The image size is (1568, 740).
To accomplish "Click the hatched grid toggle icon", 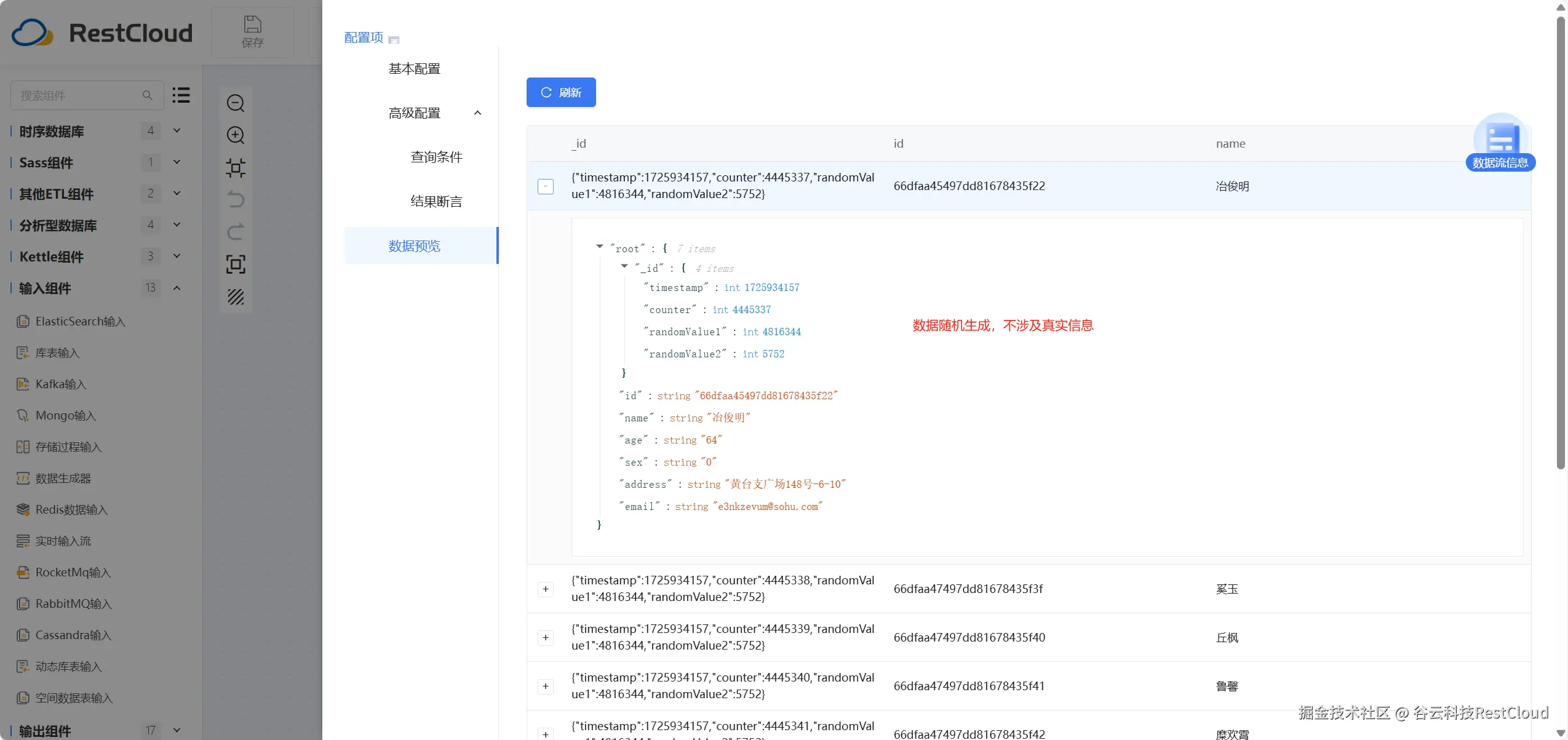I will [x=236, y=296].
